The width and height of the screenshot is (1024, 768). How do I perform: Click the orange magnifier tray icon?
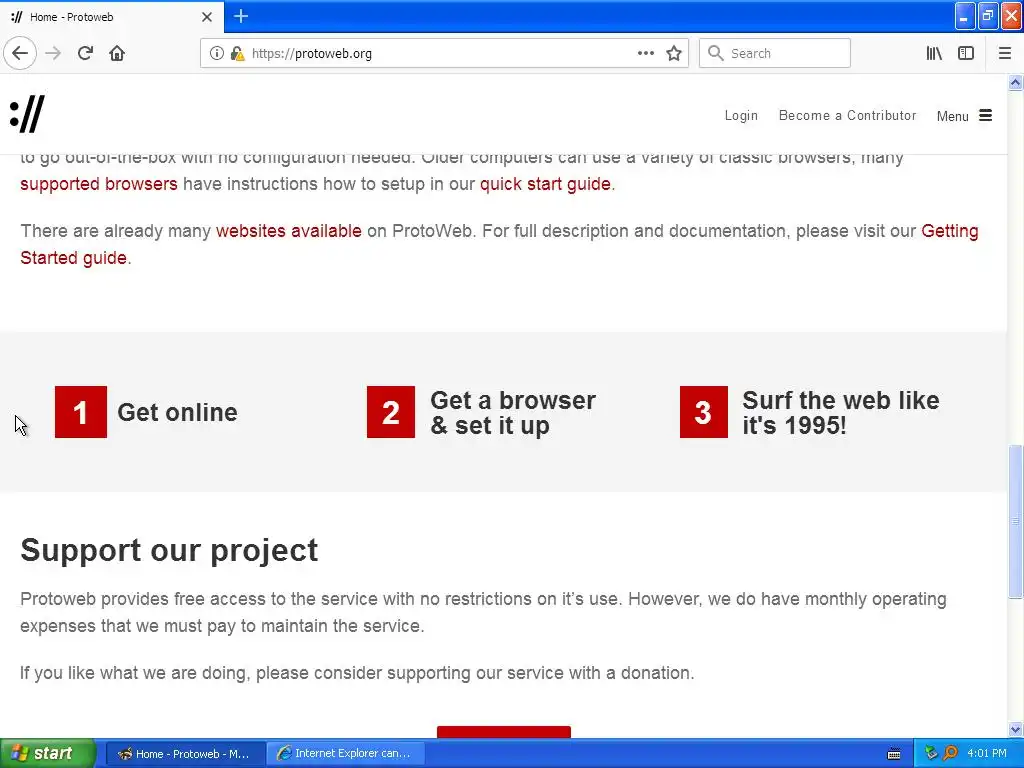[950, 753]
